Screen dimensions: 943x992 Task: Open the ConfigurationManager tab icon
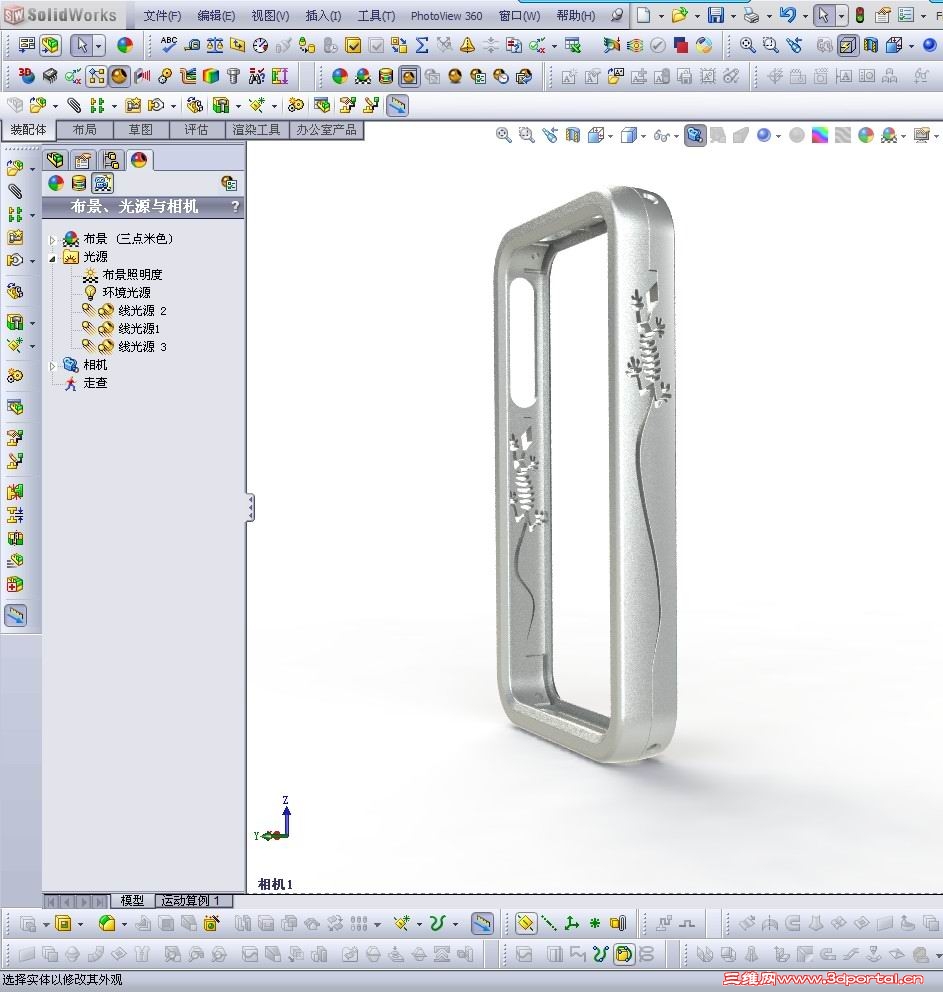(x=111, y=159)
